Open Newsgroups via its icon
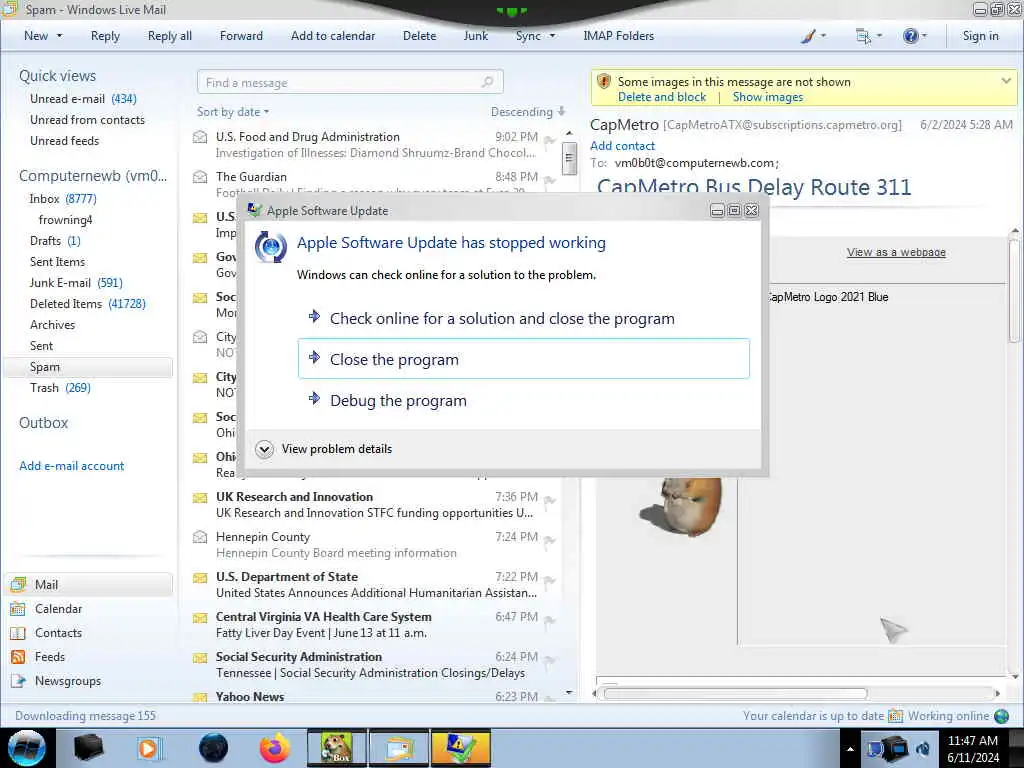This screenshot has height=768, width=1024. pyautogui.click(x=18, y=681)
